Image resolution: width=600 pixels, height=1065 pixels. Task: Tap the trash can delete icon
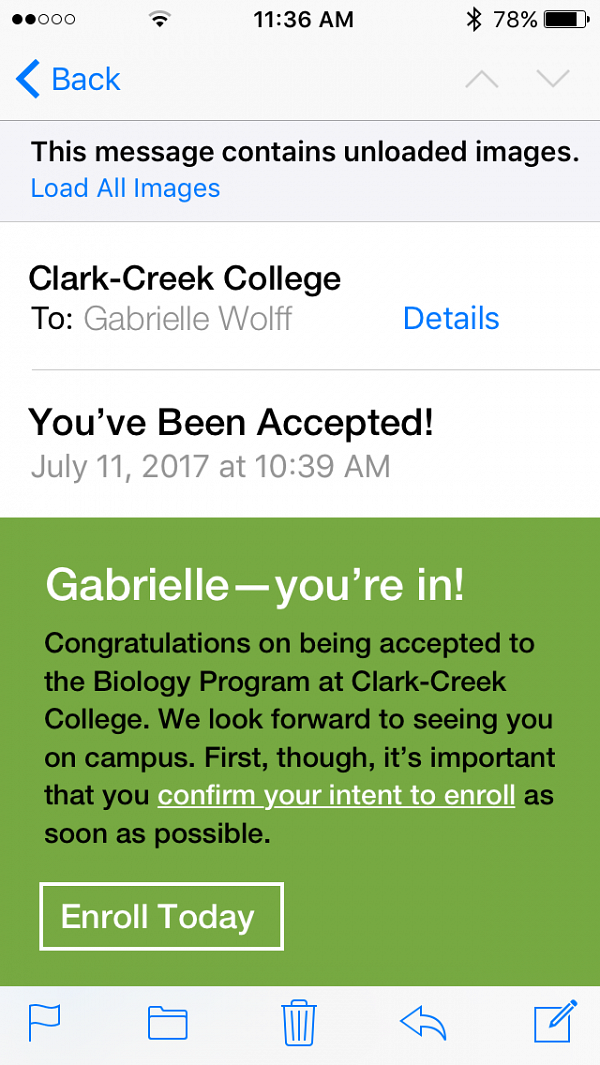[x=299, y=1021]
